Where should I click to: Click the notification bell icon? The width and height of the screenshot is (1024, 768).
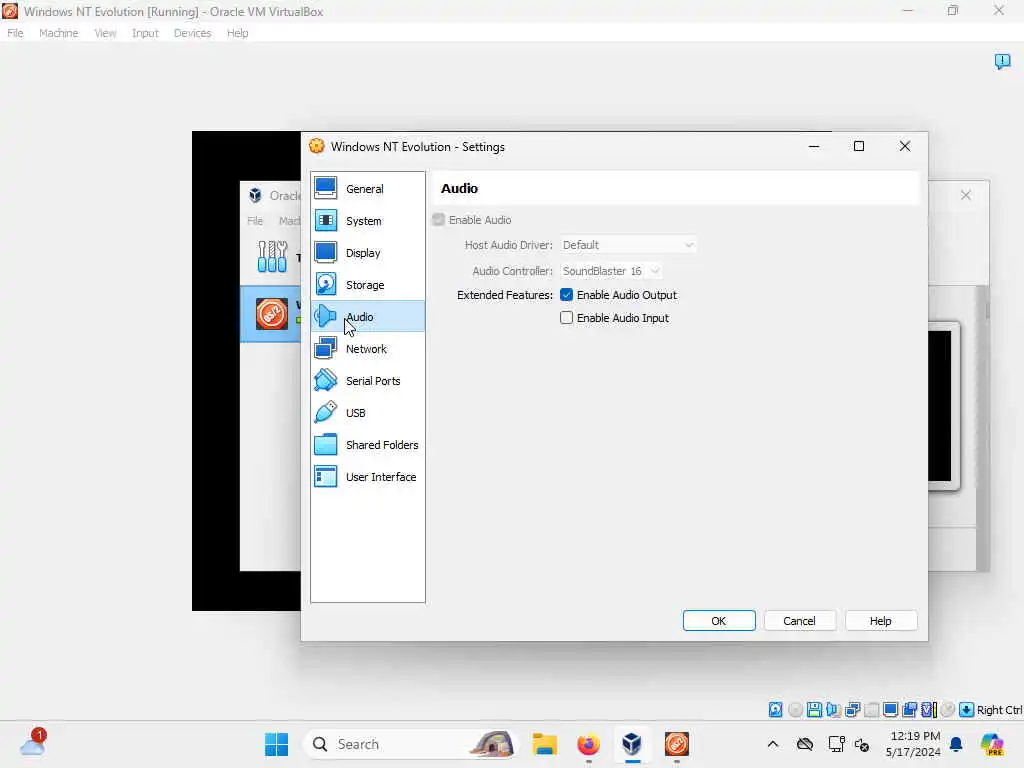point(956,744)
